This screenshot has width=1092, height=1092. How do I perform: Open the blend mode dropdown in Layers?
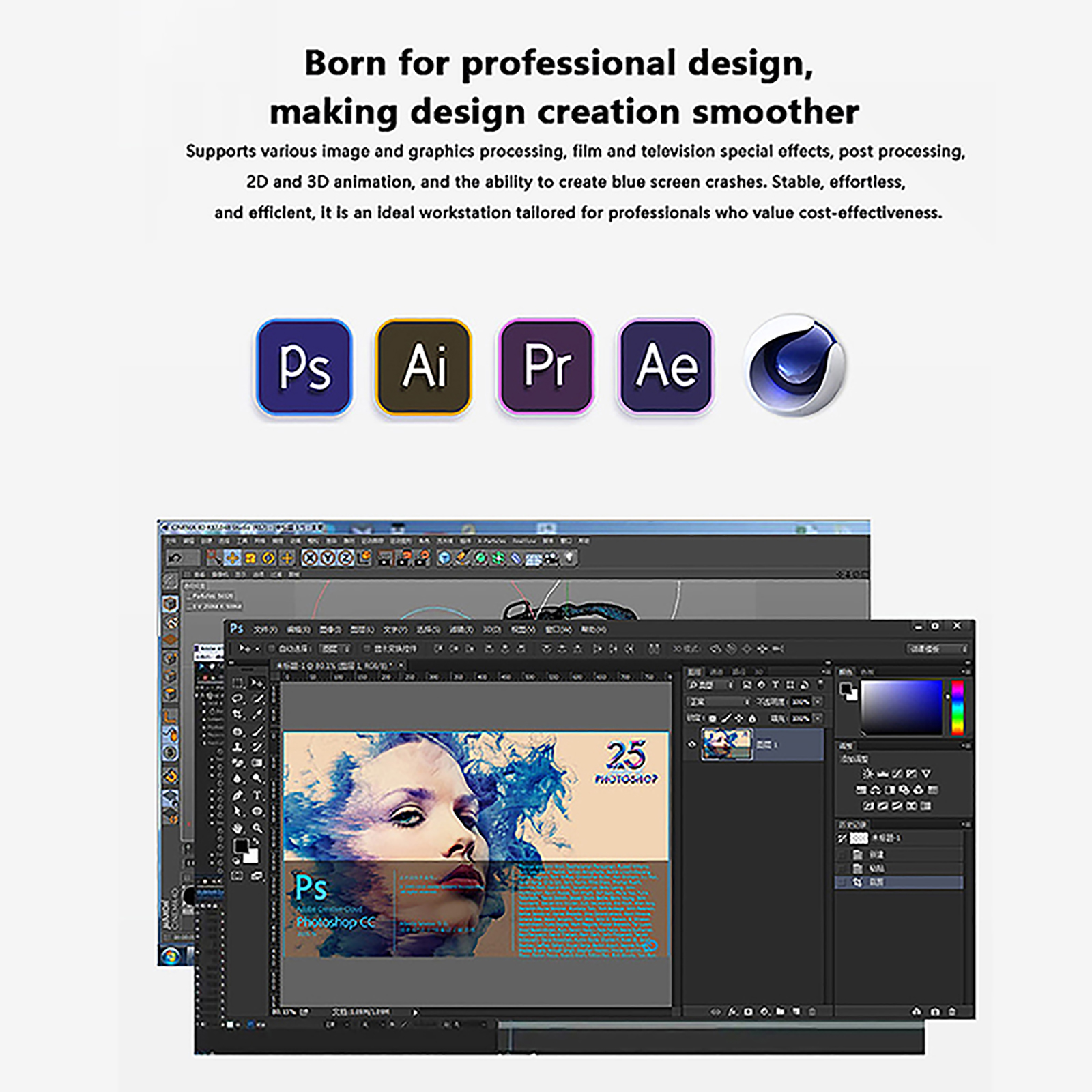pyautogui.click(x=718, y=702)
